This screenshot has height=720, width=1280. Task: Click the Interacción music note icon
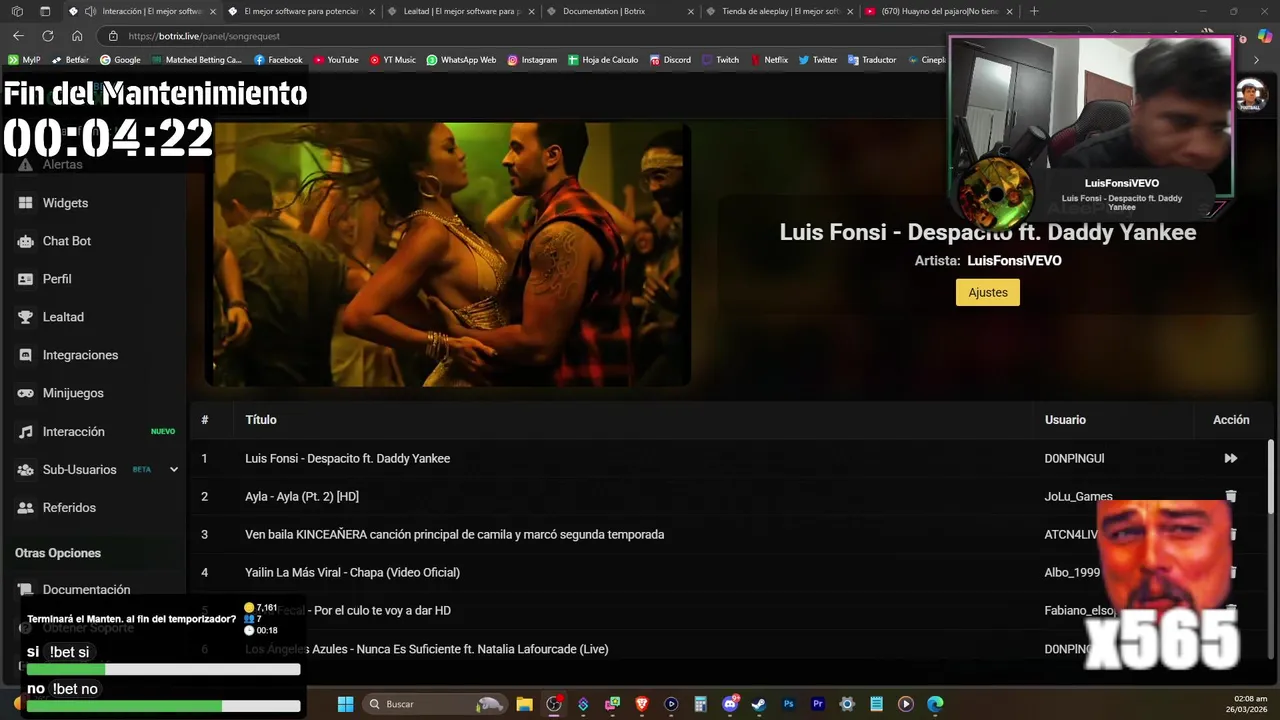[25, 431]
